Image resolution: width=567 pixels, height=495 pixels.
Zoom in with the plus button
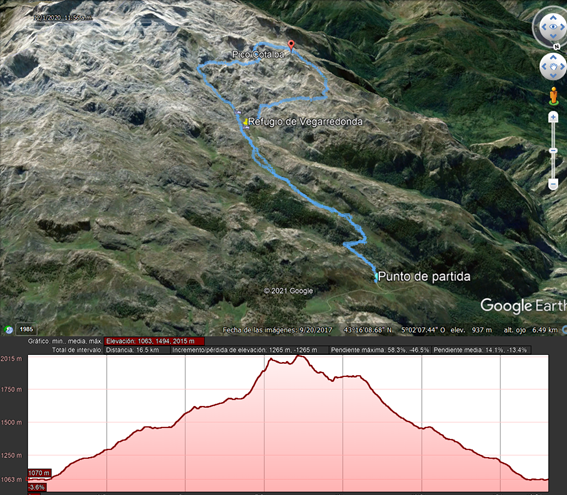[x=553, y=117]
